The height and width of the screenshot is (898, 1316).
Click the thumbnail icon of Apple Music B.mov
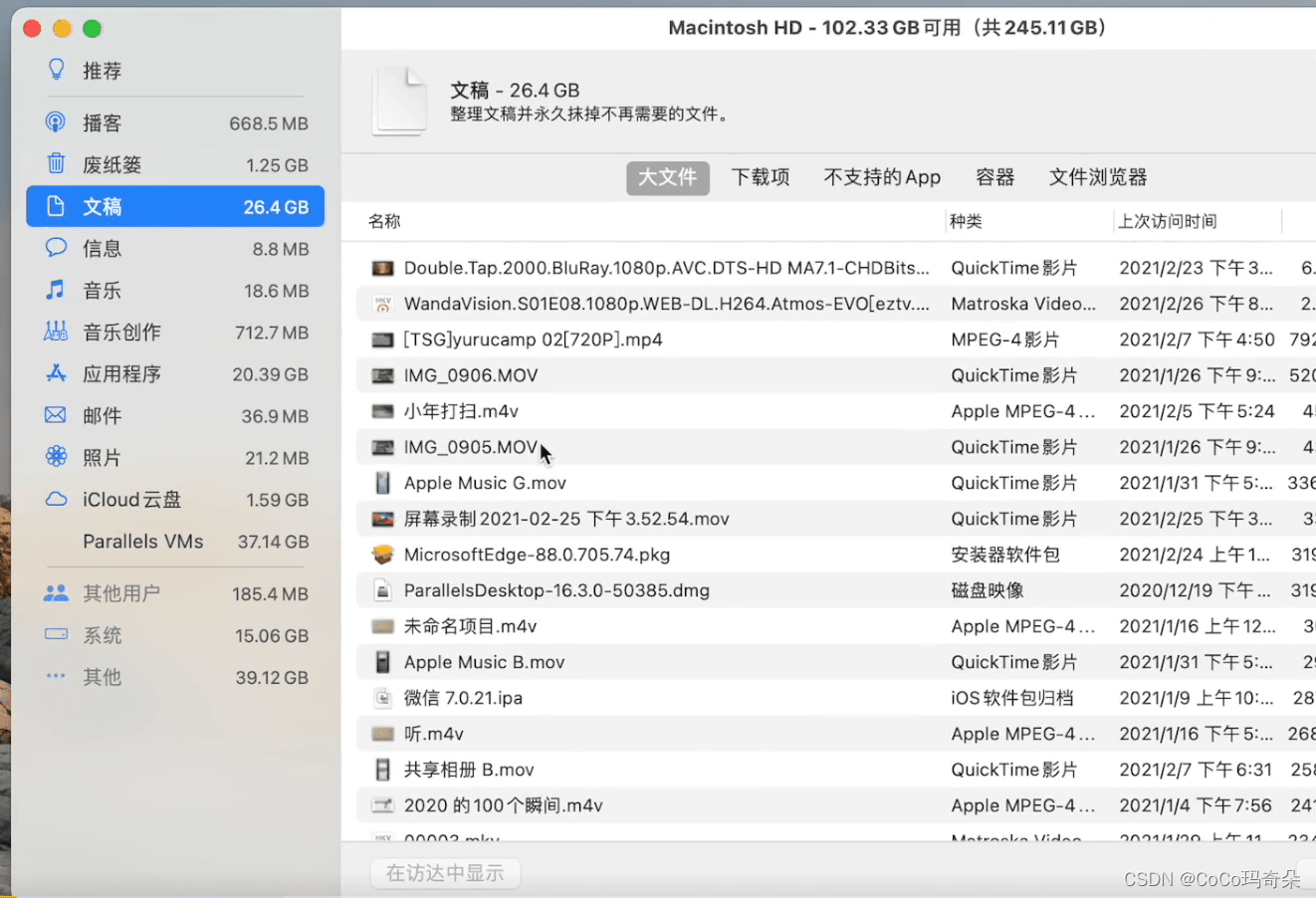[382, 662]
